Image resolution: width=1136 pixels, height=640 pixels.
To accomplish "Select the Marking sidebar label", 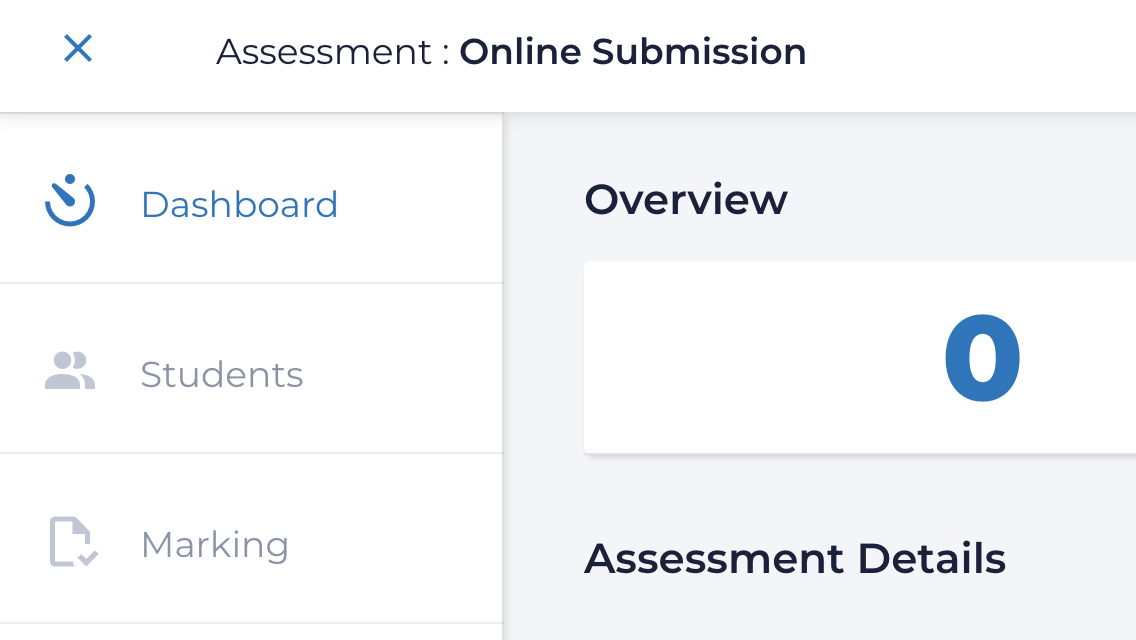I will coord(214,545).
